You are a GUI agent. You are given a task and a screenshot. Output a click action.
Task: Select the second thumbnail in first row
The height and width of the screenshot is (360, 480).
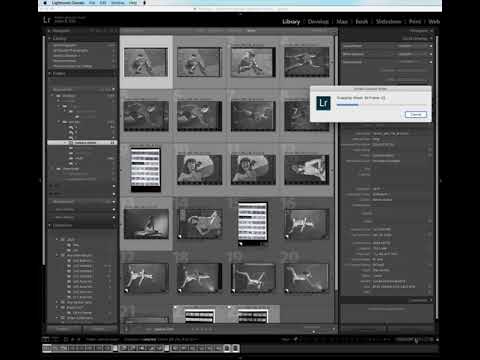(199, 62)
